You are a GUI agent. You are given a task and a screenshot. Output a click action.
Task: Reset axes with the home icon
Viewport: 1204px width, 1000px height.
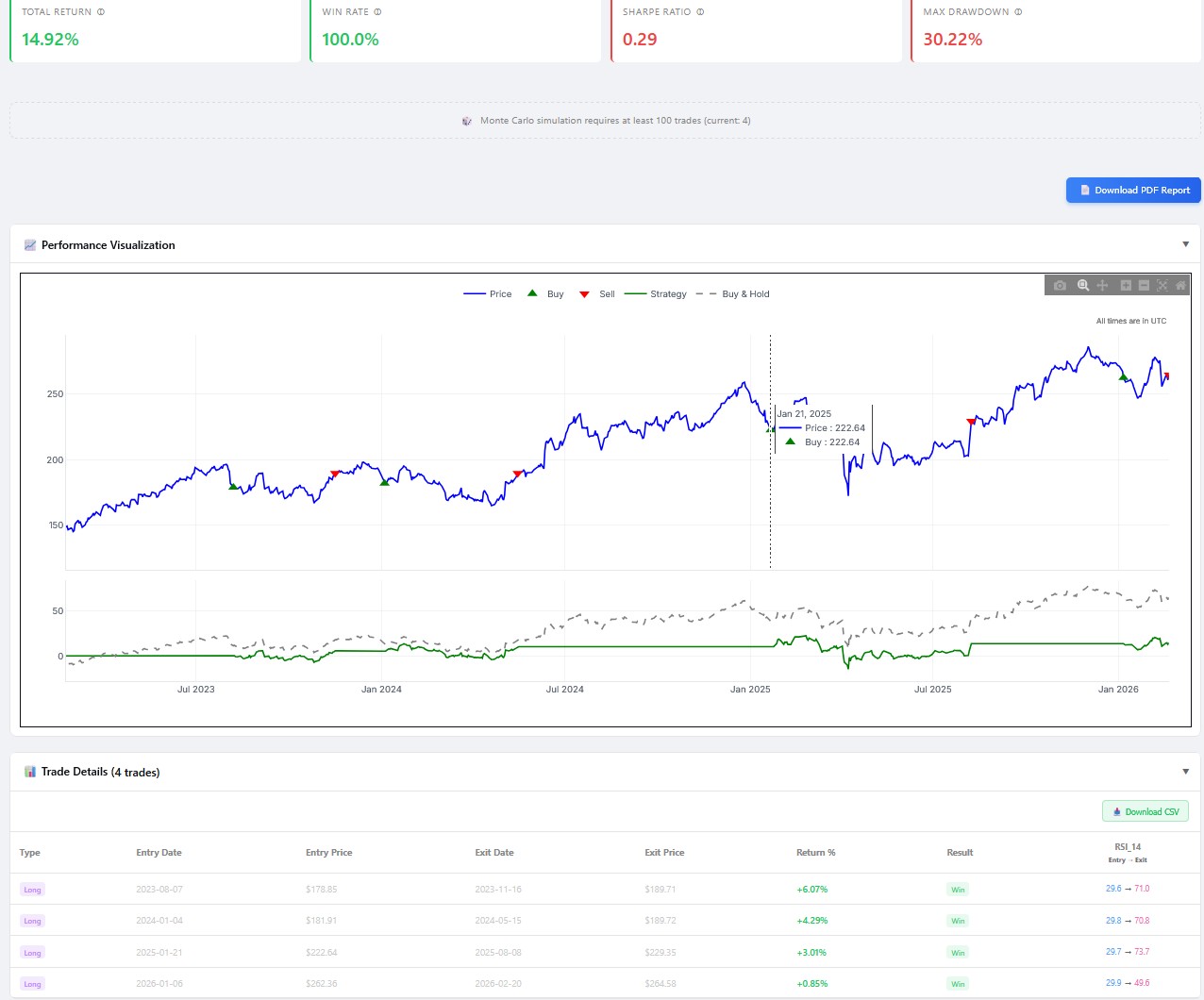click(1180, 285)
